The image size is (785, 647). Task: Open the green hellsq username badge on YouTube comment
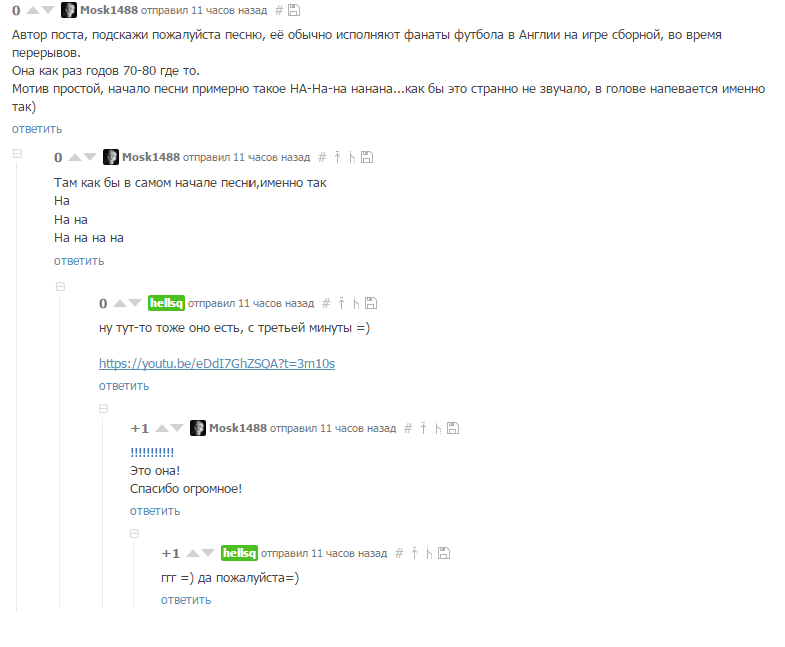coord(166,303)
